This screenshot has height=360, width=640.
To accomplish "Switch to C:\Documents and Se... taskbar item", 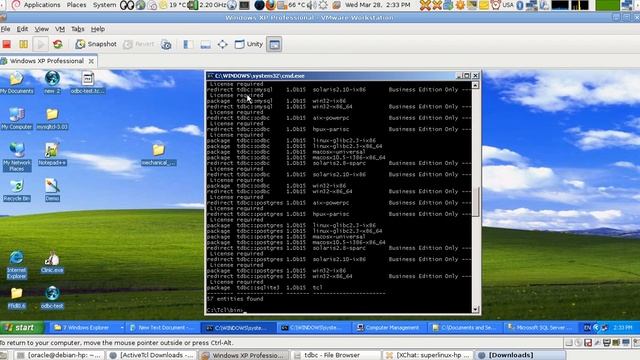I will tap(465, 327).
